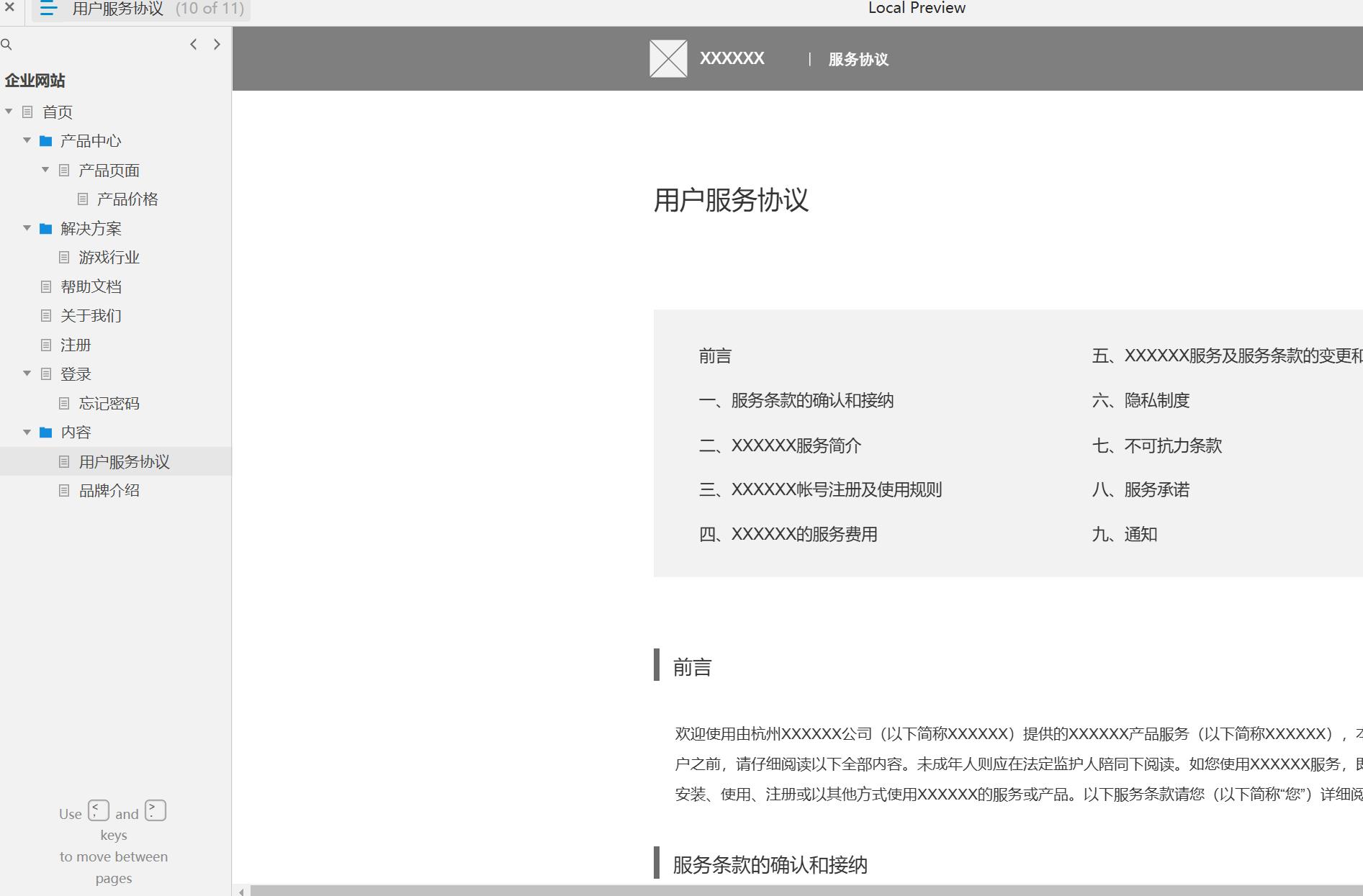This screenshot has width=1363, height=896.
Task: Open the 游戏行业 page
Action: click(109, 258)
